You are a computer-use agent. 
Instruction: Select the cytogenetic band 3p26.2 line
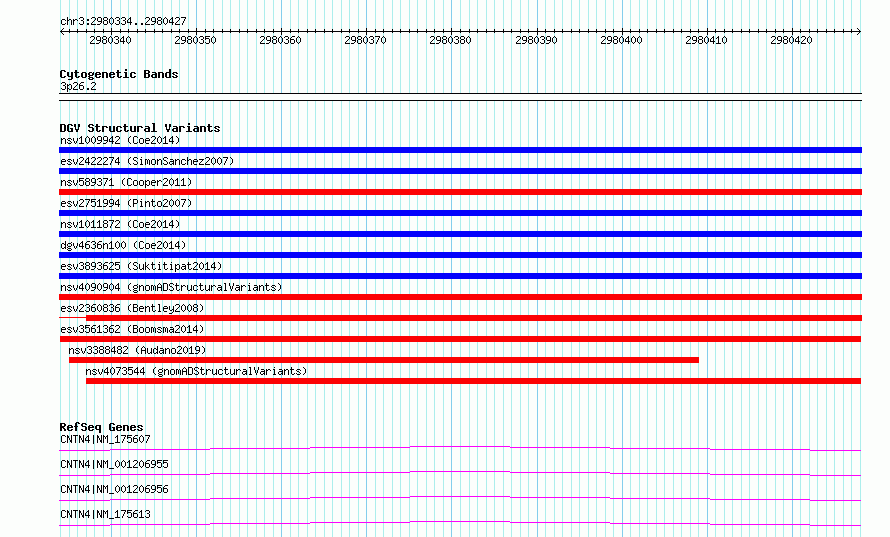coord(460,97)
